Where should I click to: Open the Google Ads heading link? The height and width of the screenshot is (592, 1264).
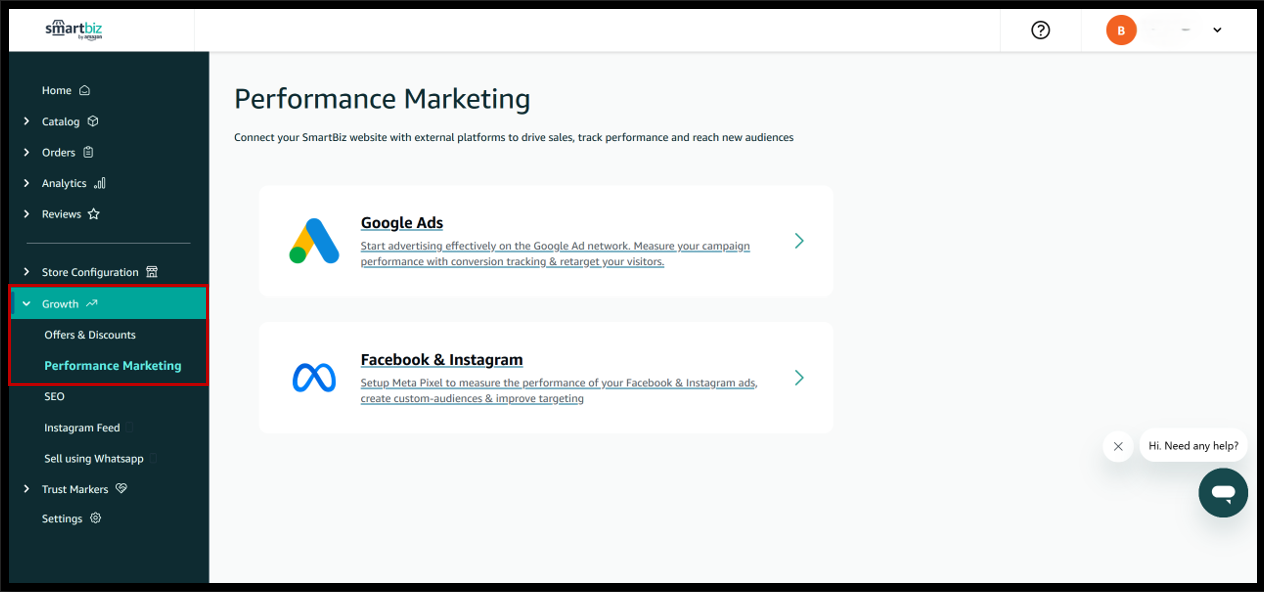coord(401,223)
